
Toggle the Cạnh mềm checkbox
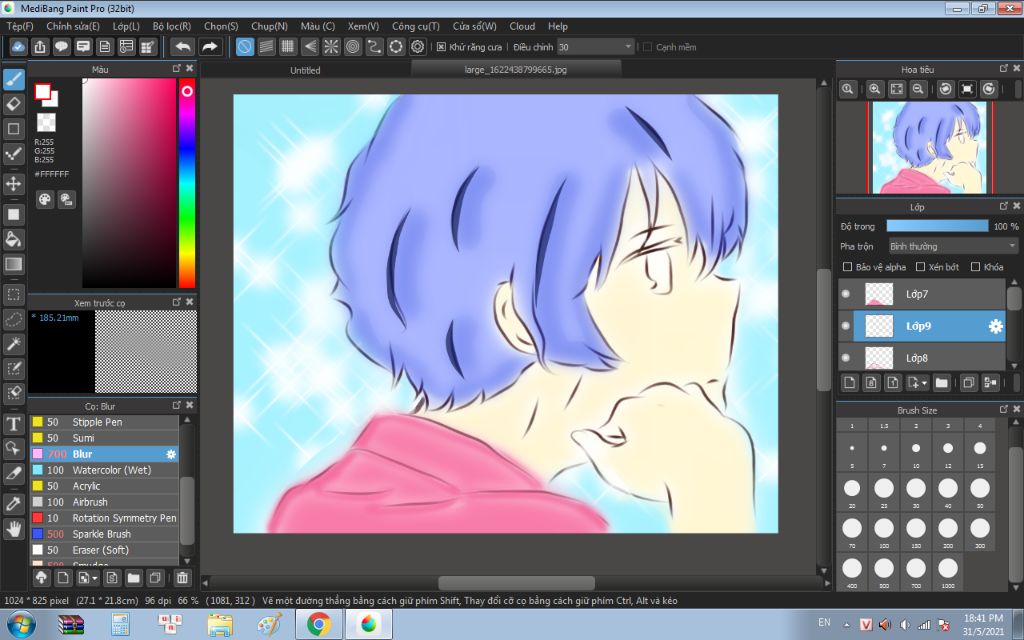pos(647,47)
